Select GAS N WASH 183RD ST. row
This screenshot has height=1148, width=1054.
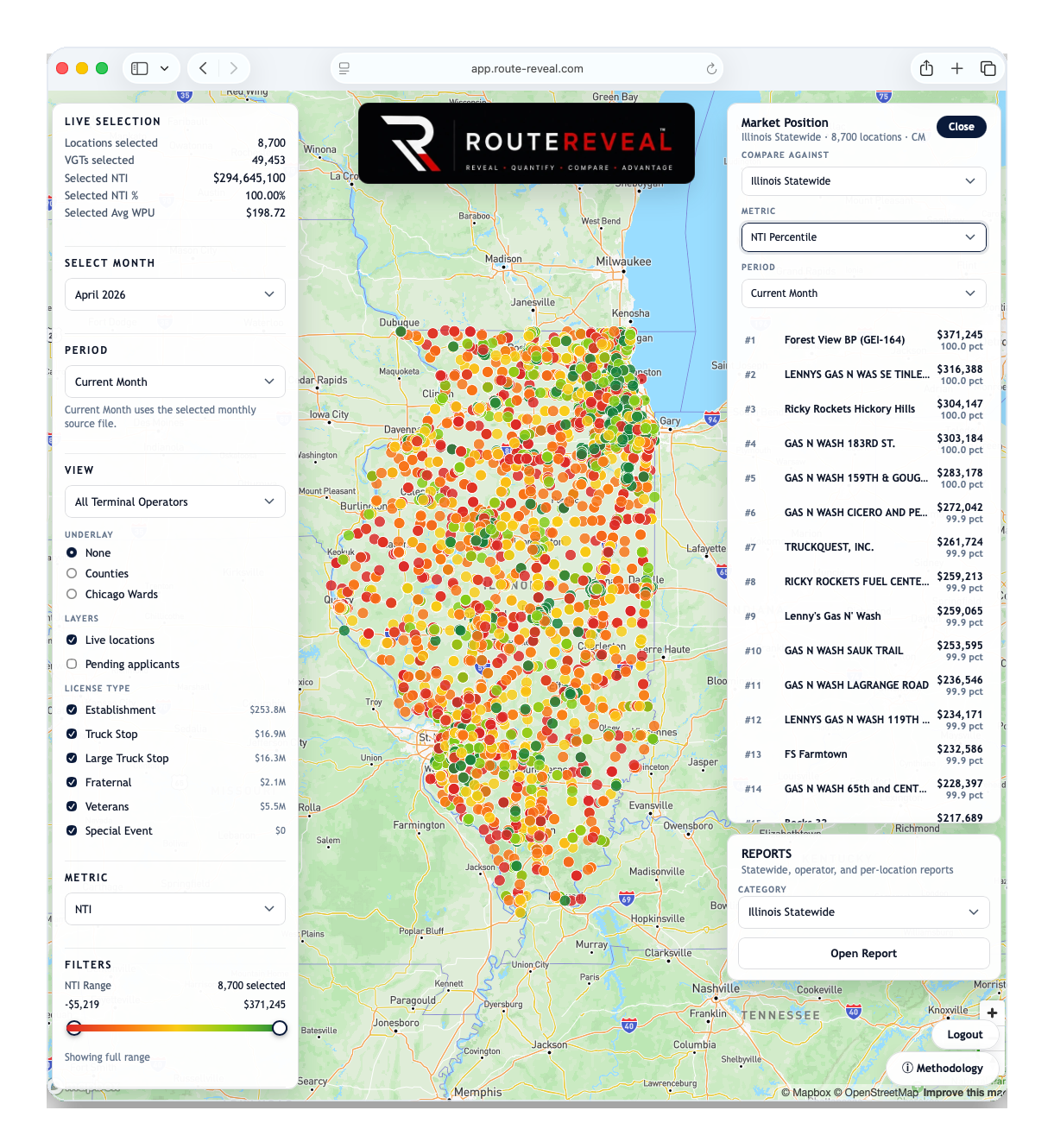pos(863,444)
